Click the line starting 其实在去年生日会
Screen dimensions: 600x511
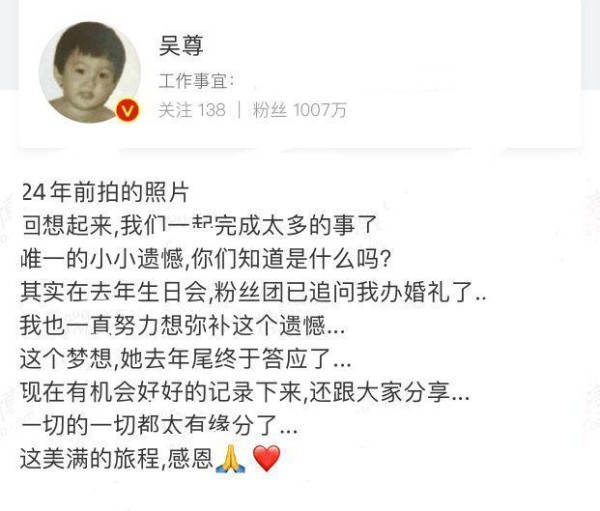tap(253, 292)
